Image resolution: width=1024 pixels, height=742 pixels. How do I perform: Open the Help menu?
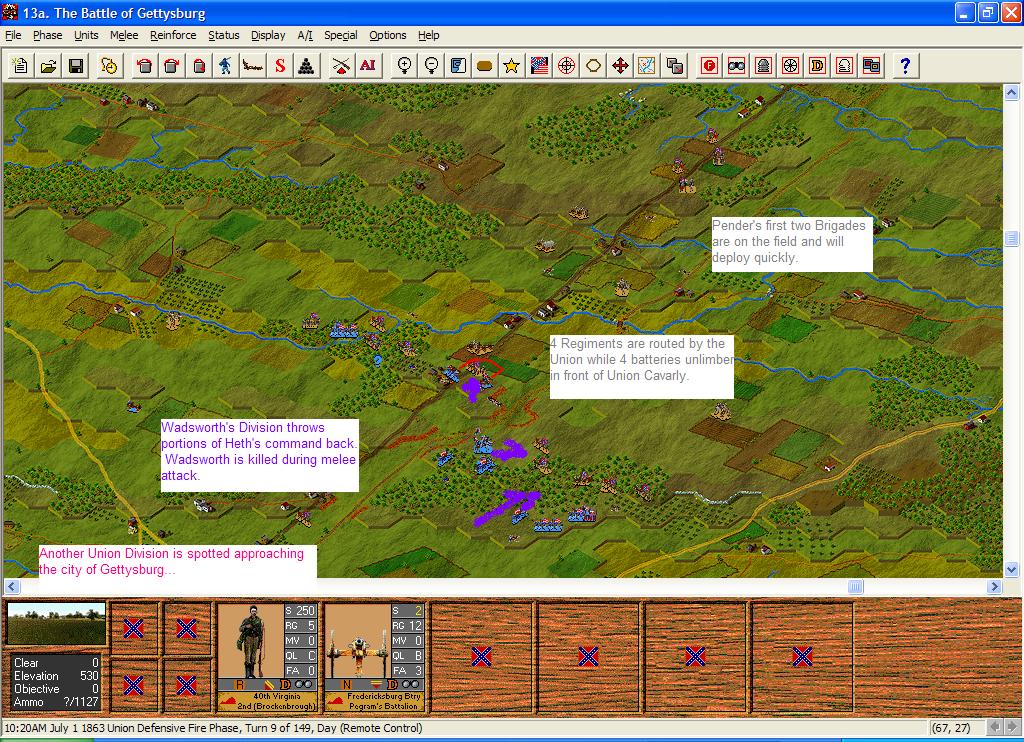tap(428, 35)
